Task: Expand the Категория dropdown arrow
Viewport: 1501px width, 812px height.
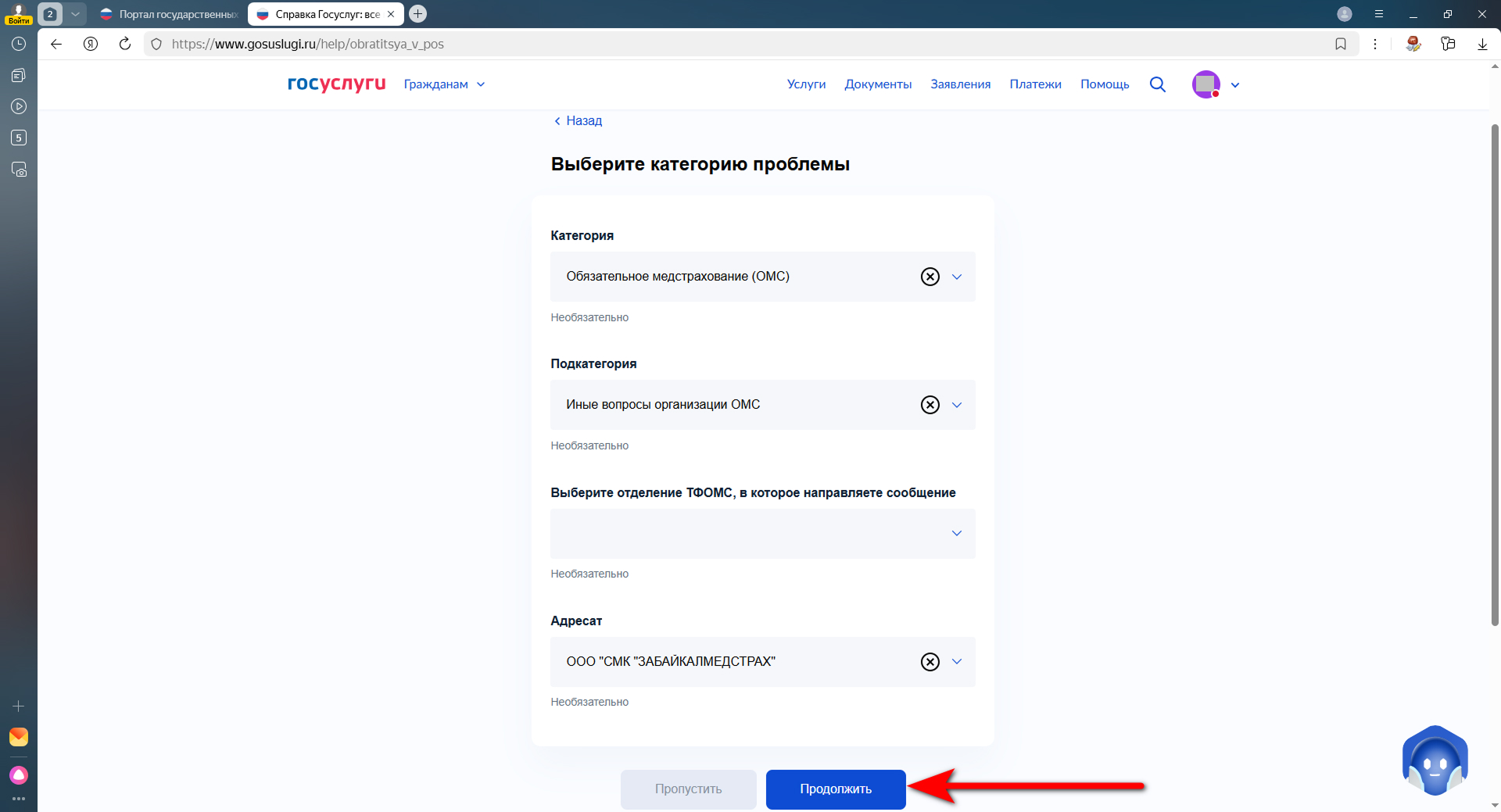Action: [x=957, y=277]
